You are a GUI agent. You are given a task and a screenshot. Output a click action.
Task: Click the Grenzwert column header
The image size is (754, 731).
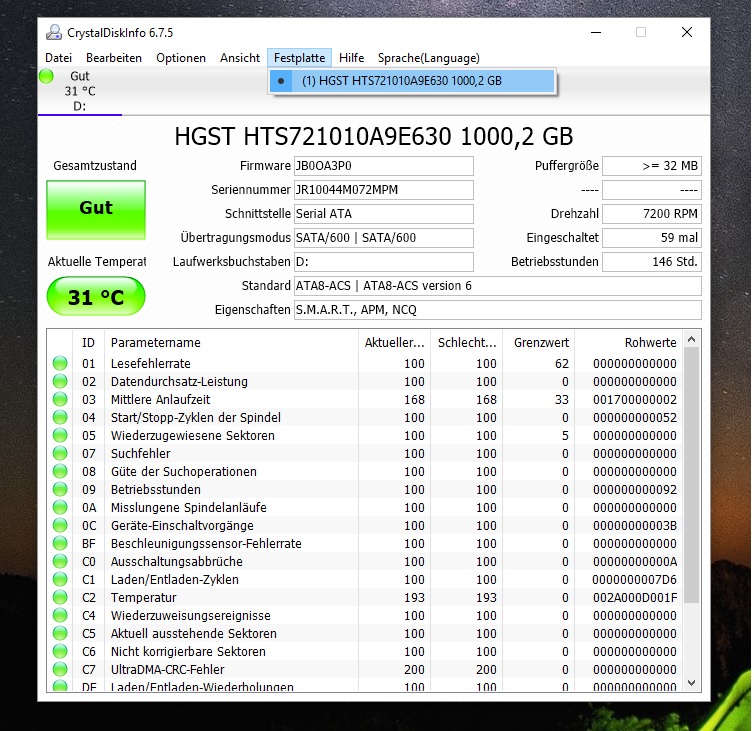[x=539, y=342]
